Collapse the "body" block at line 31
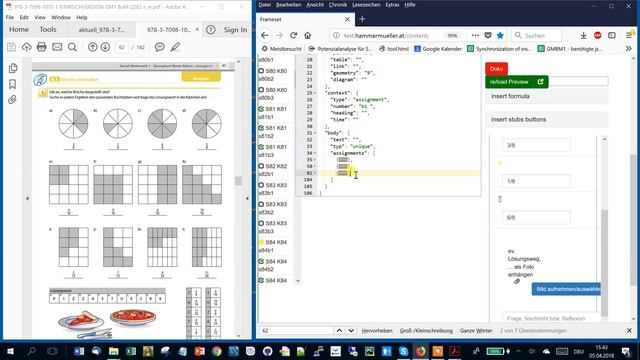The image size is (640, 360). [x=315, y=133]
